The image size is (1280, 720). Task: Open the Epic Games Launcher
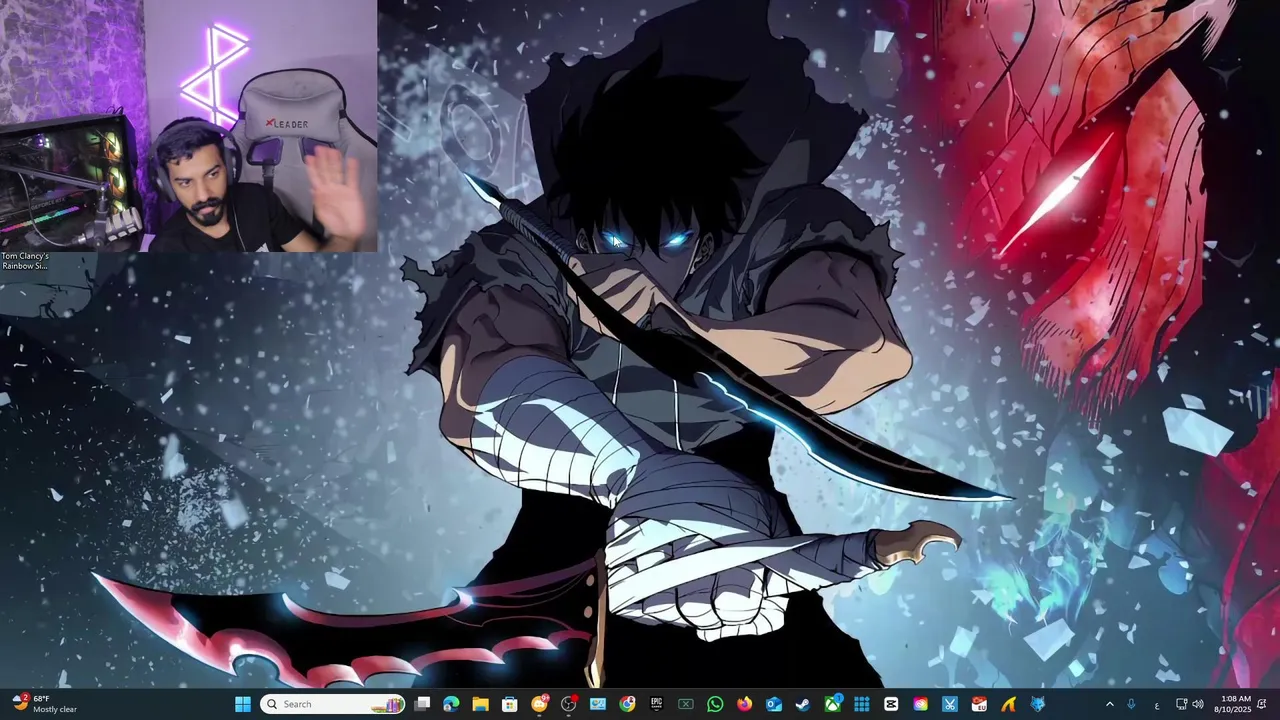coord(656,704)
